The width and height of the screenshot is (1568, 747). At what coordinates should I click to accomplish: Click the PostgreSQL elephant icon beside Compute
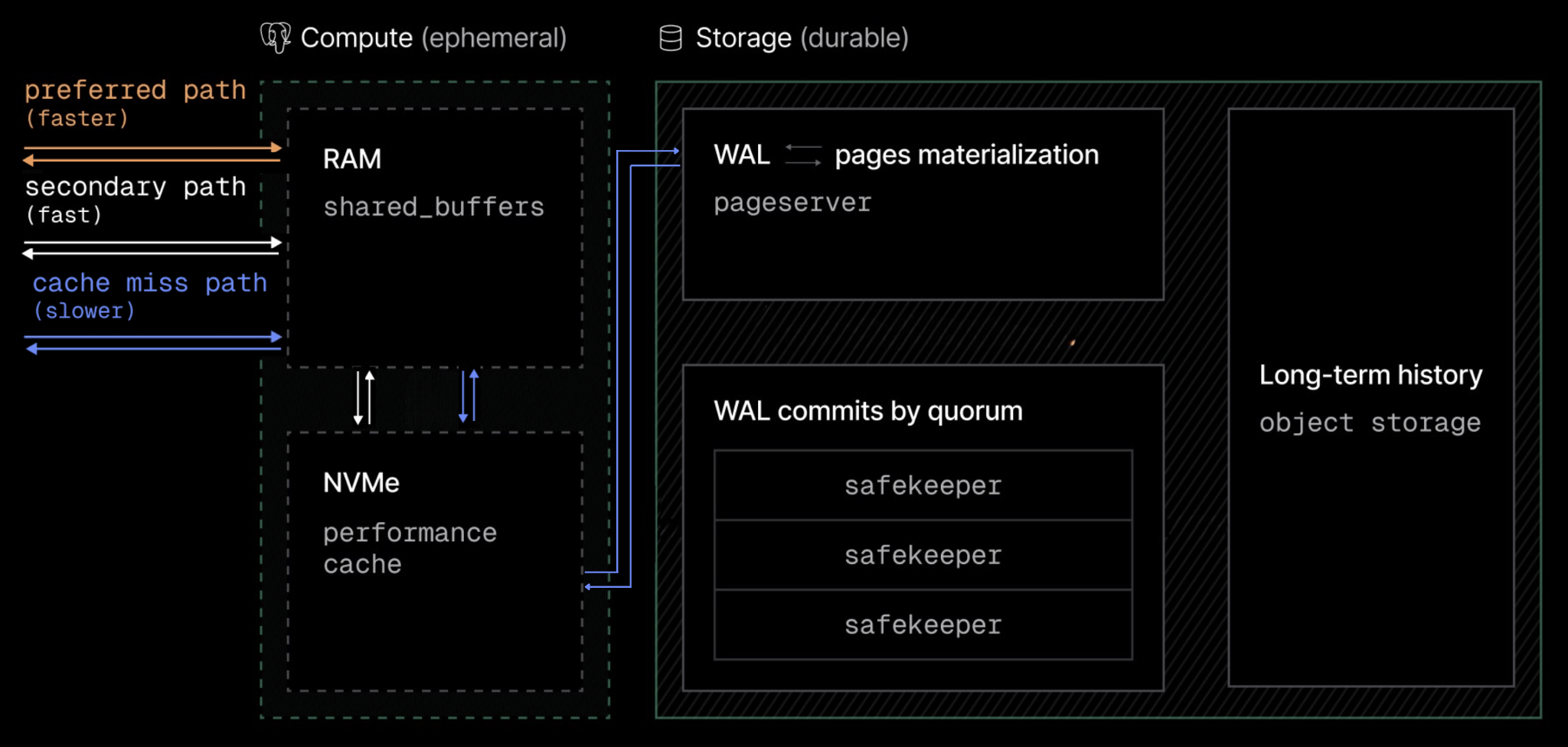click(276, 38)
